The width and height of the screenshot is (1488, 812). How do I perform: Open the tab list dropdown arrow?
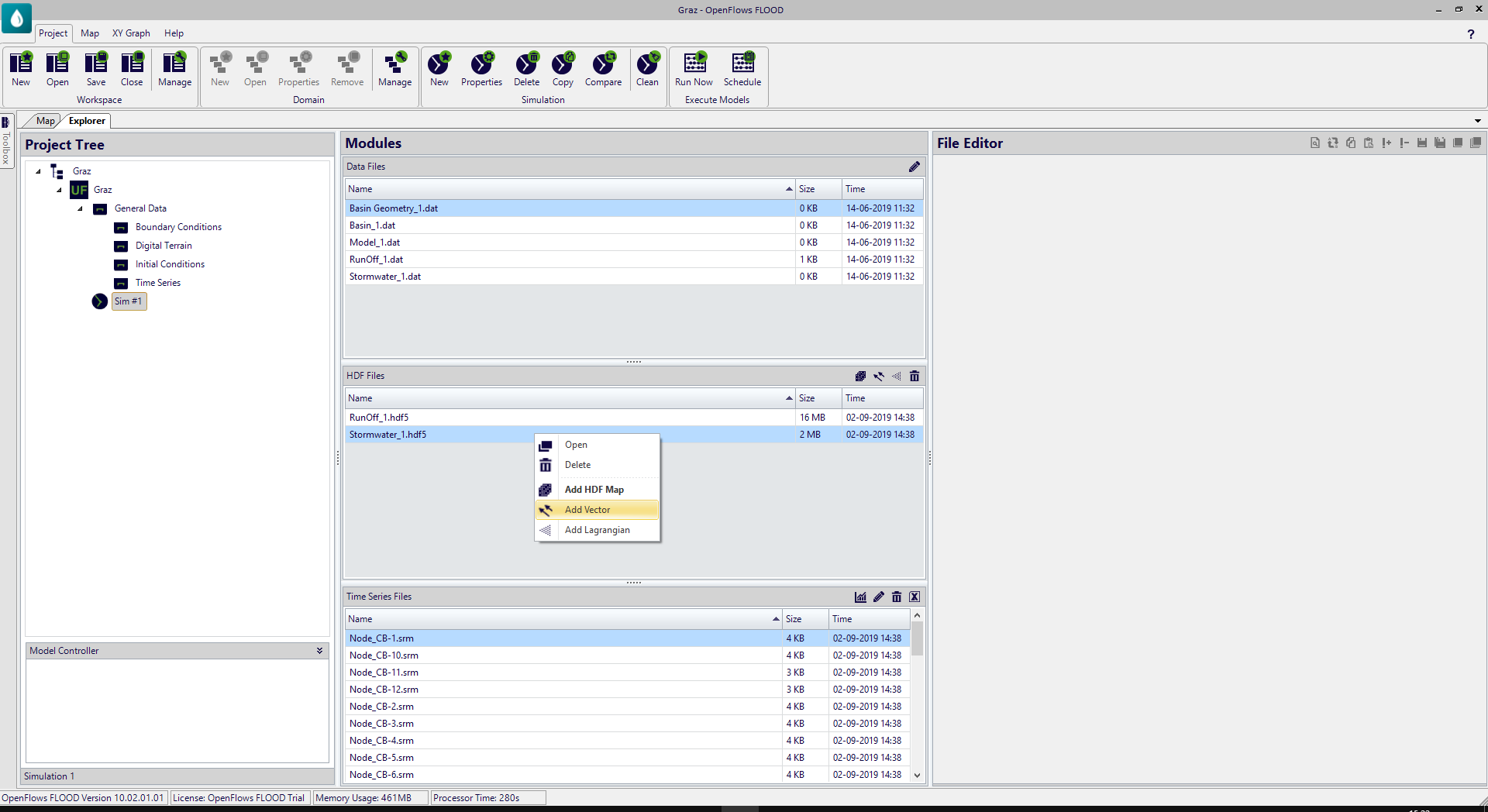(1478, 121)
